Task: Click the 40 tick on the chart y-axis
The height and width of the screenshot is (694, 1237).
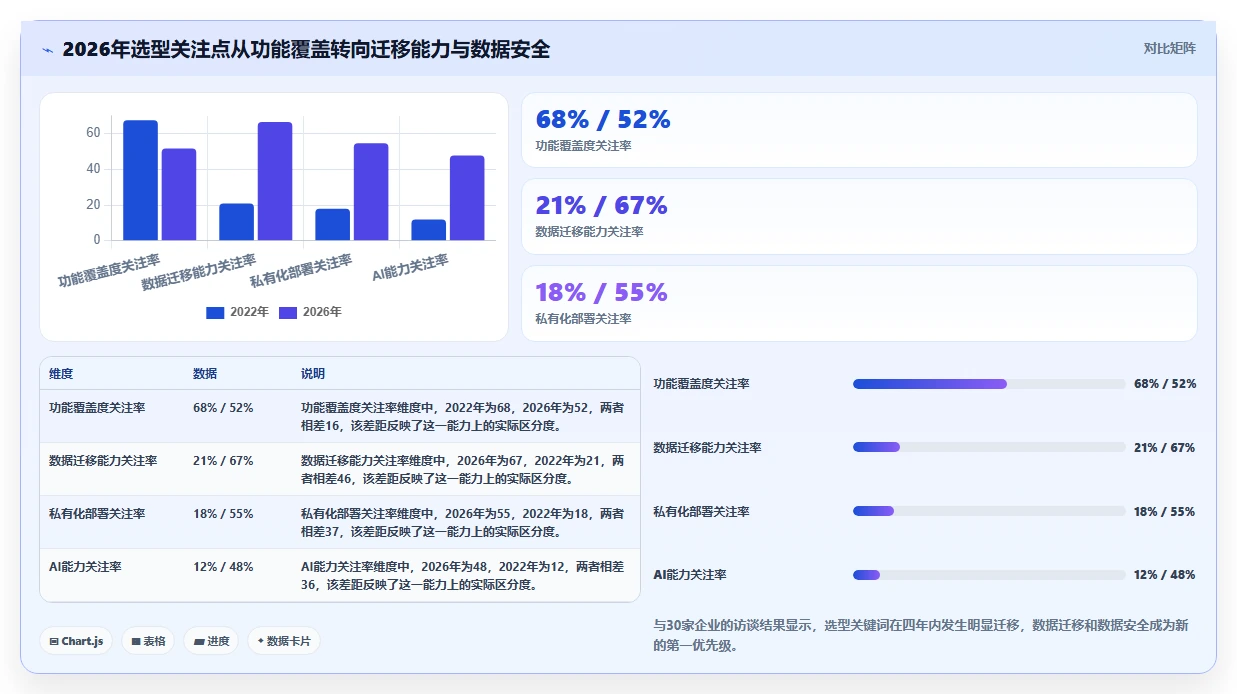Action: [92, 169]
